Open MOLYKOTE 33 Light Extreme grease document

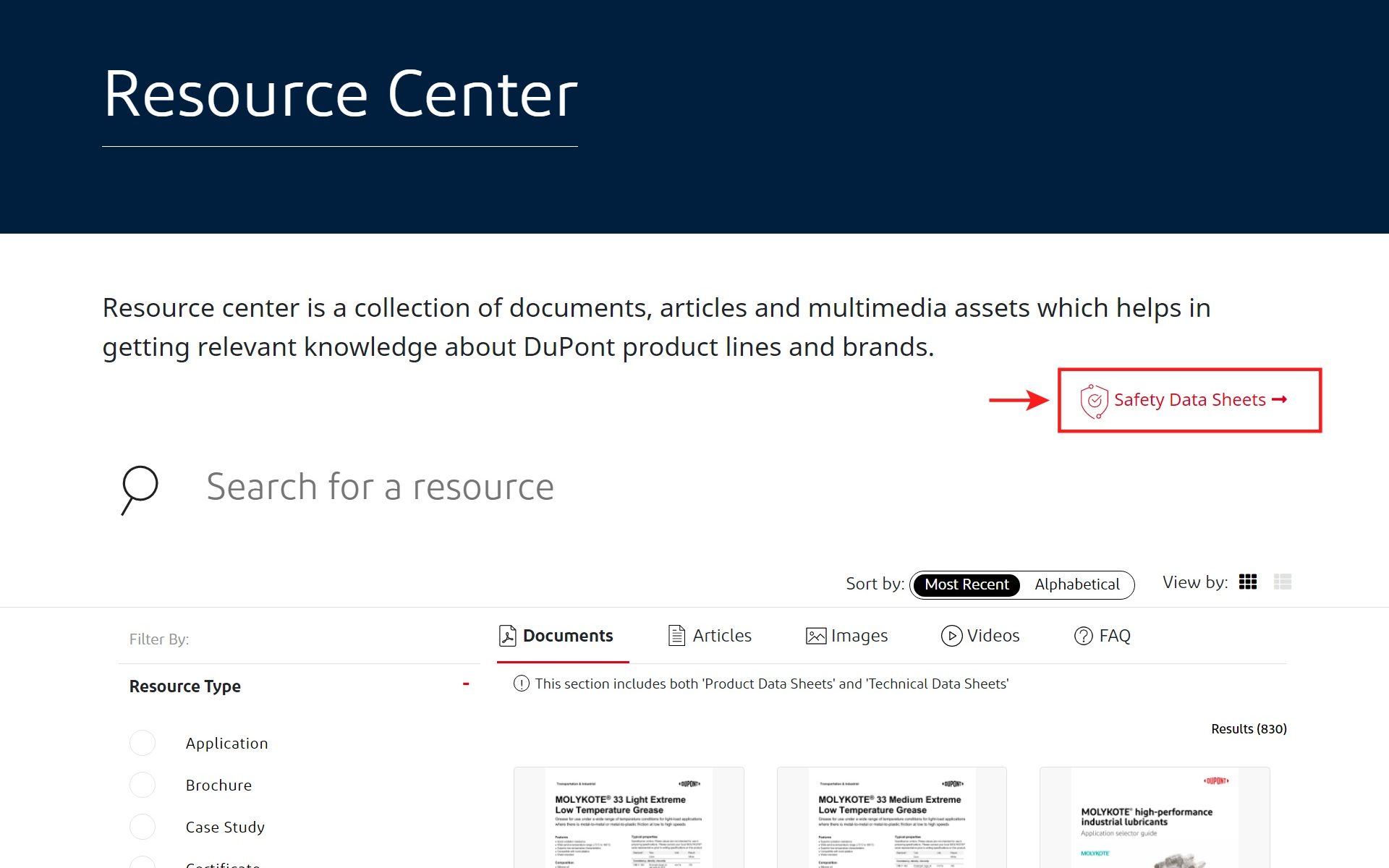point(629,817)
